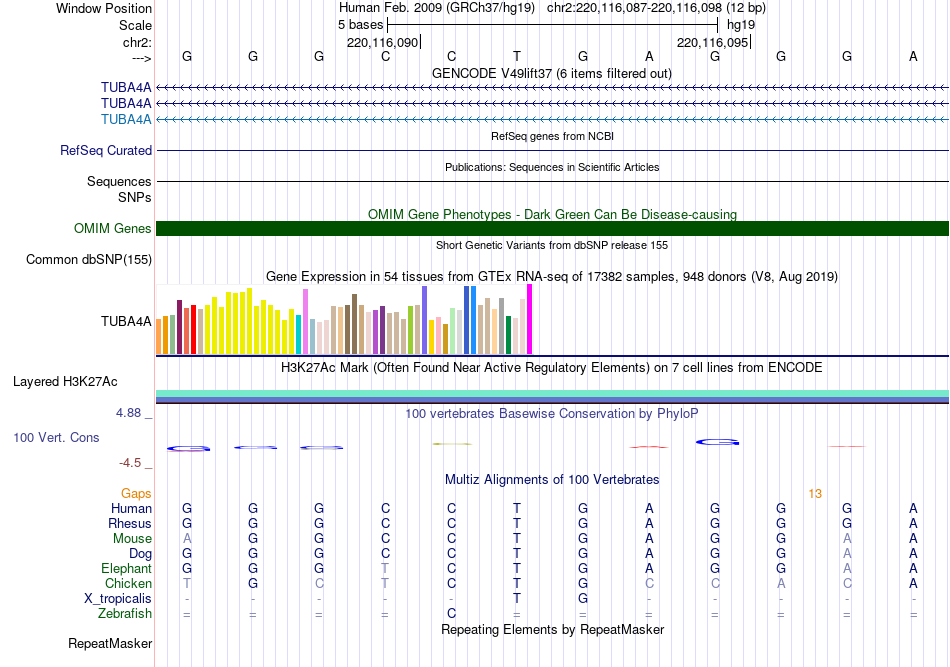Image resolution: width=950 pixels, height=667 pixels.
Task: Click the T in the X_tropicalis row
Action: 517,599
